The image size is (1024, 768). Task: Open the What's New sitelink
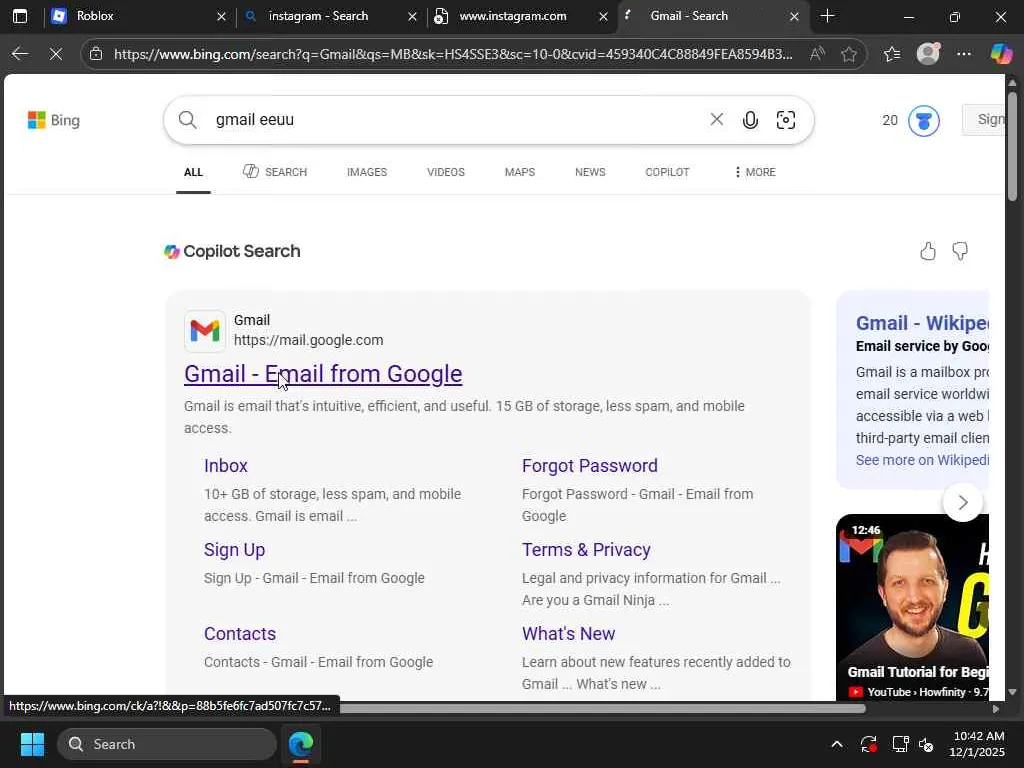click(568, 633)
